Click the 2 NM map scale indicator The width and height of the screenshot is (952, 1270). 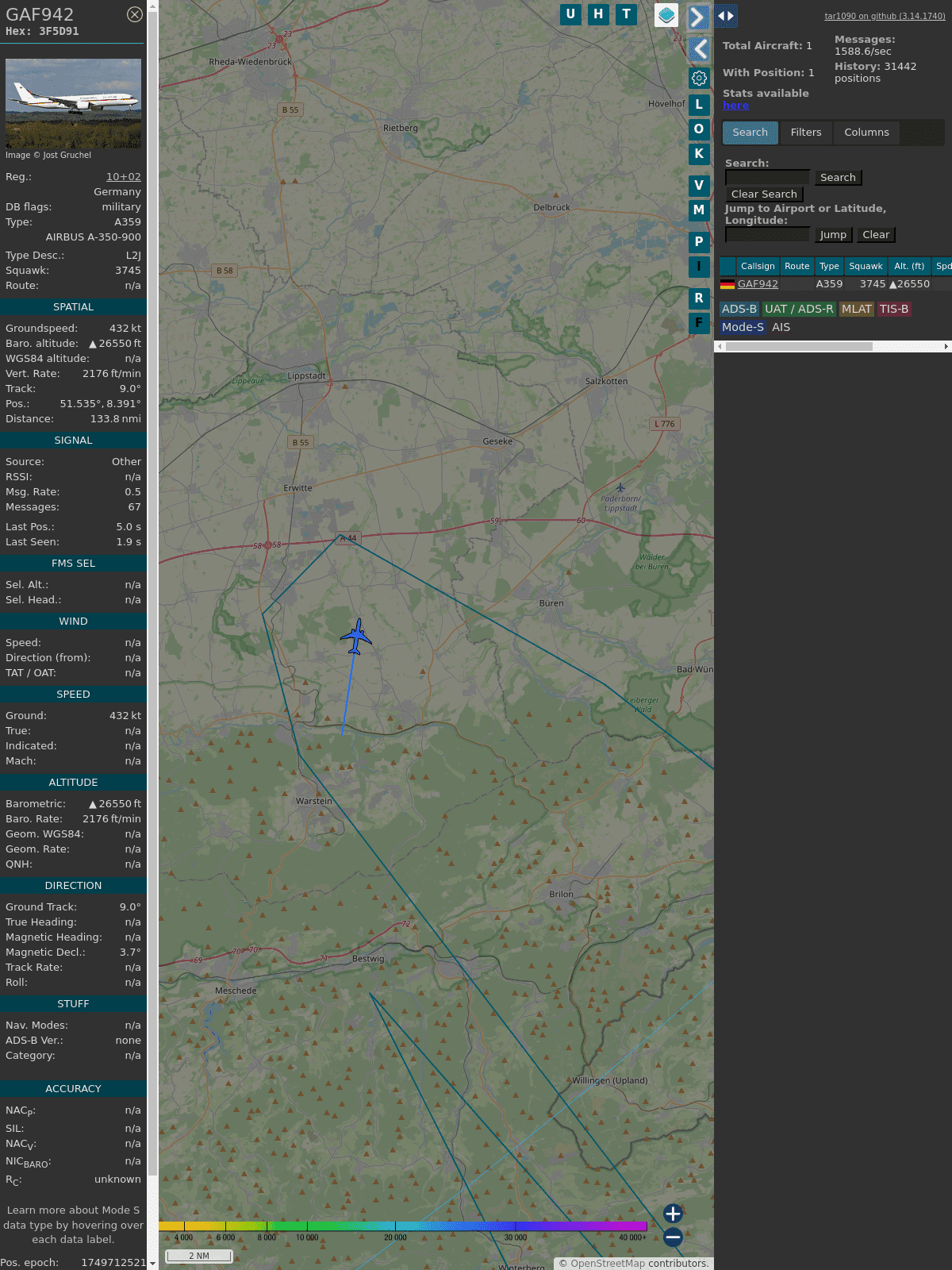click(x=198, y=1256)
